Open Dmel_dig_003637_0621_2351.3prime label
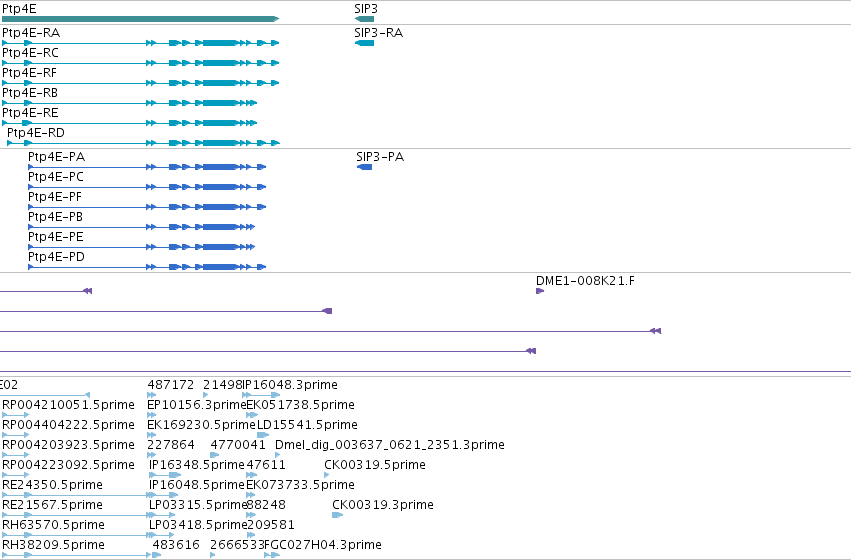Image resolution: width=851 pixels, height=560 pixels. (390, 445)
